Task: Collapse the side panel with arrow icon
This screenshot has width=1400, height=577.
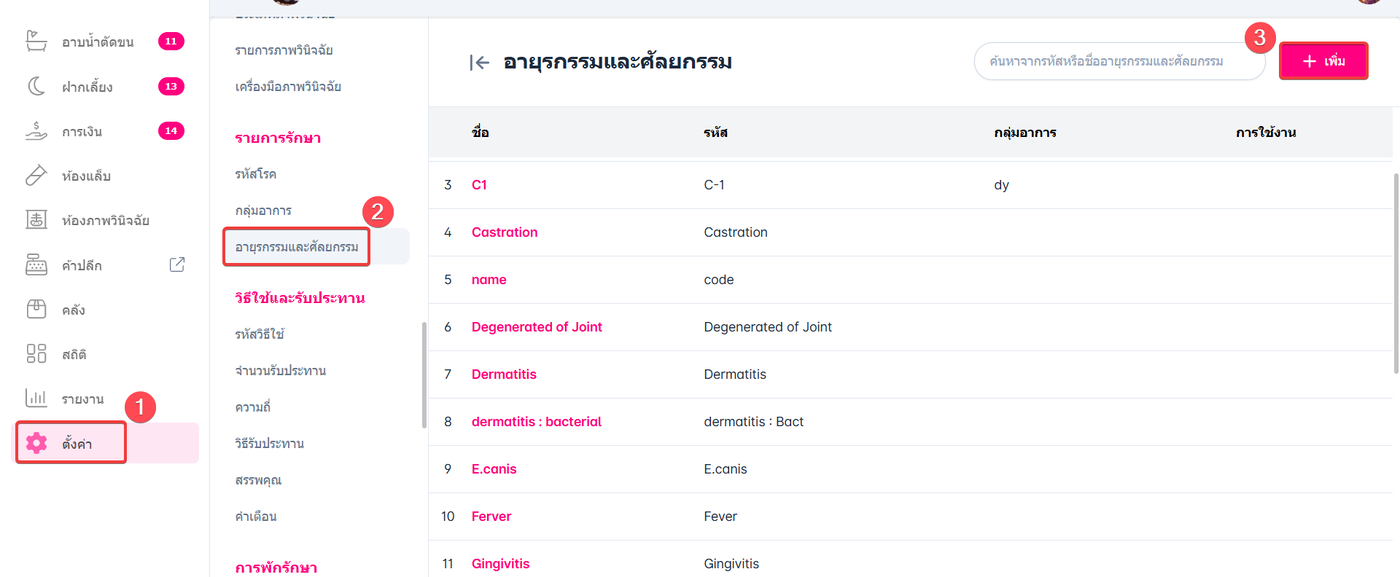Action: pyautogui.click(x=479, y=63)
